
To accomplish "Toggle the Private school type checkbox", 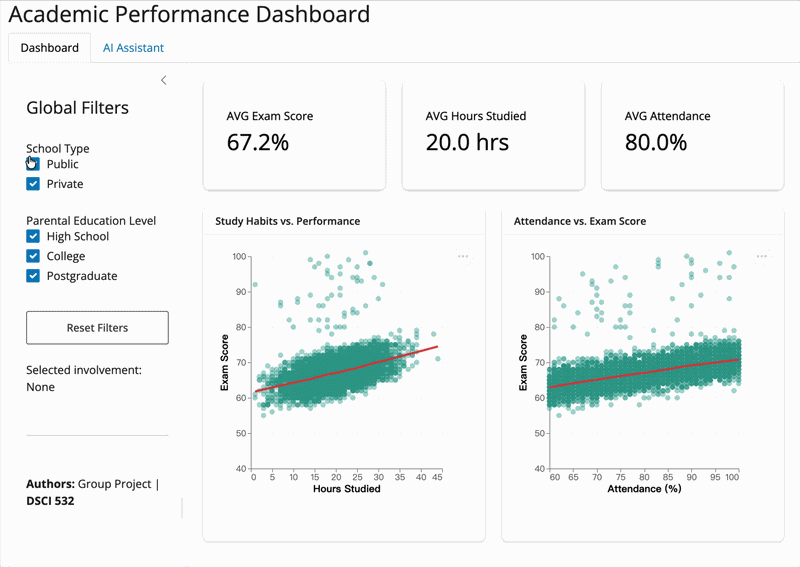I will 33,184.
